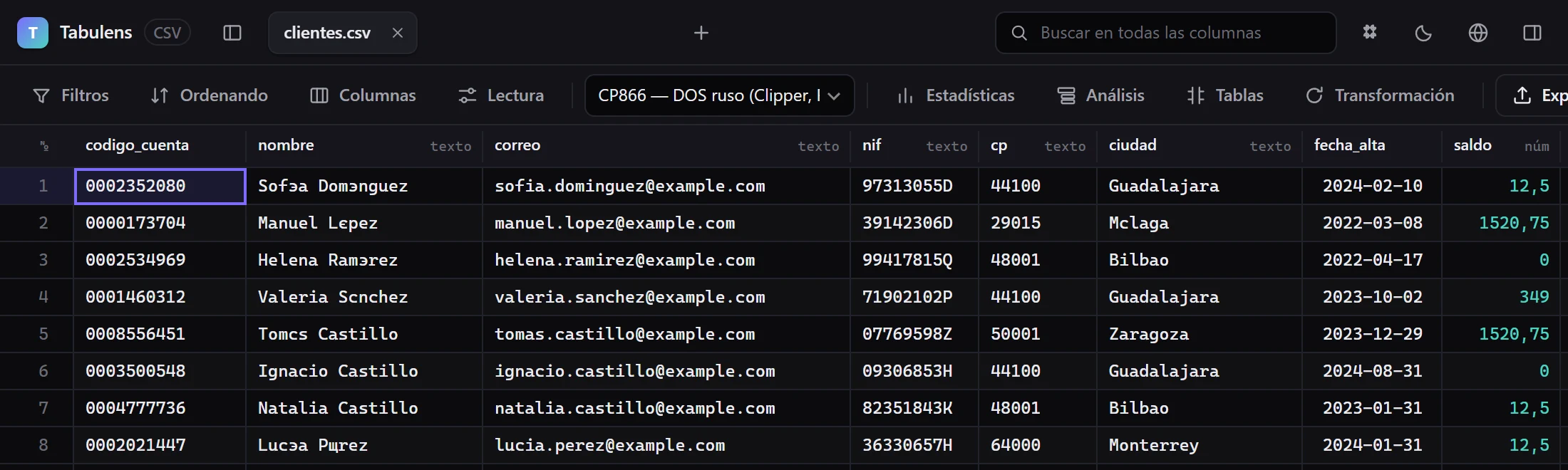Image resolution: width=1568 pixels, height=470 pixels.
Task: Open Ordenando sort options
Action: click(210, 95)
